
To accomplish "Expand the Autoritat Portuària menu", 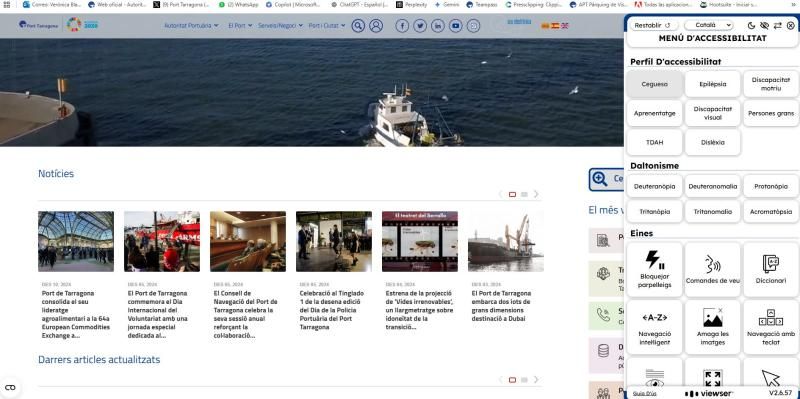I will [191, 25].
